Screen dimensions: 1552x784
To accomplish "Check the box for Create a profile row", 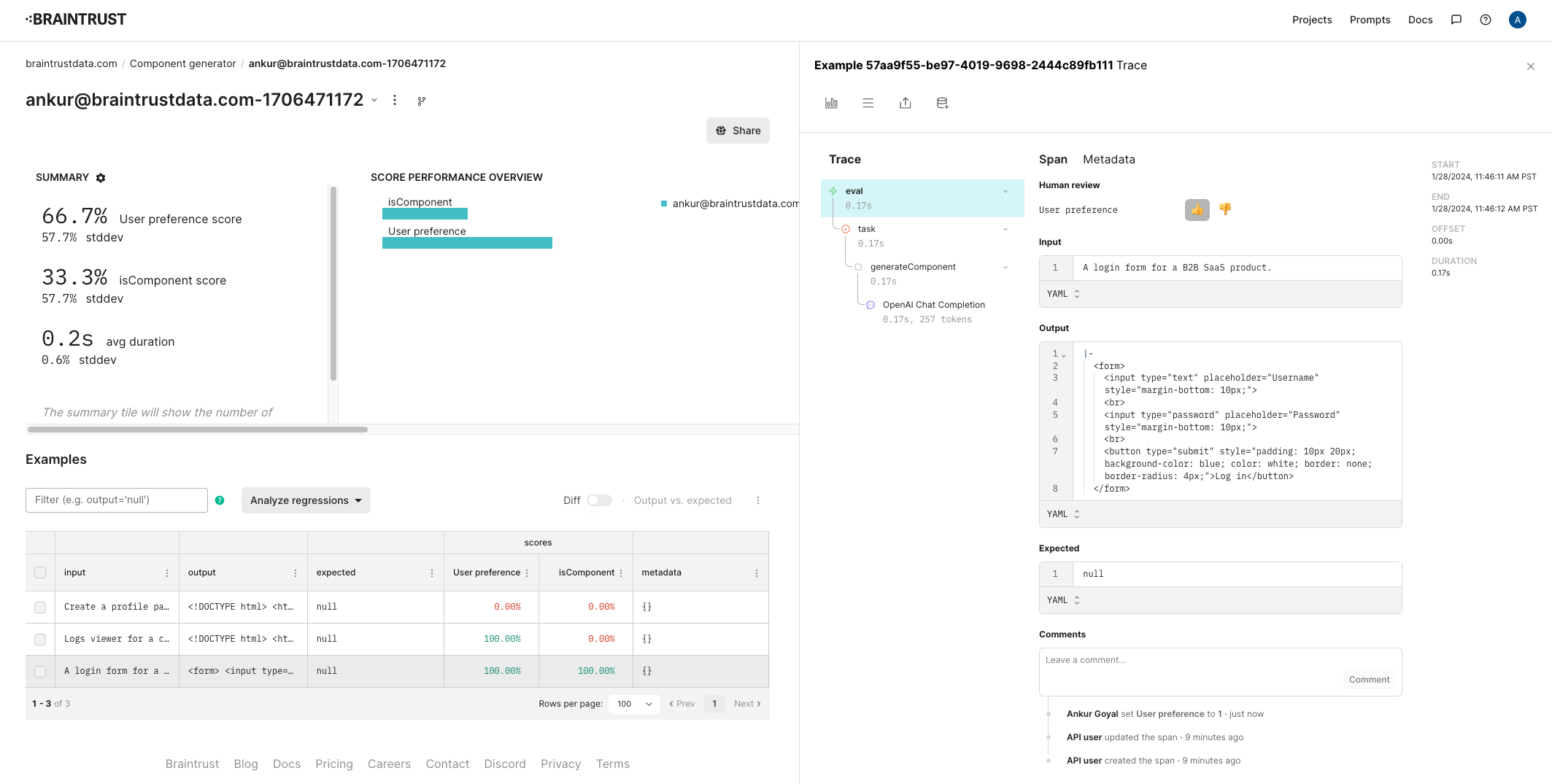I will coord(40,607).
